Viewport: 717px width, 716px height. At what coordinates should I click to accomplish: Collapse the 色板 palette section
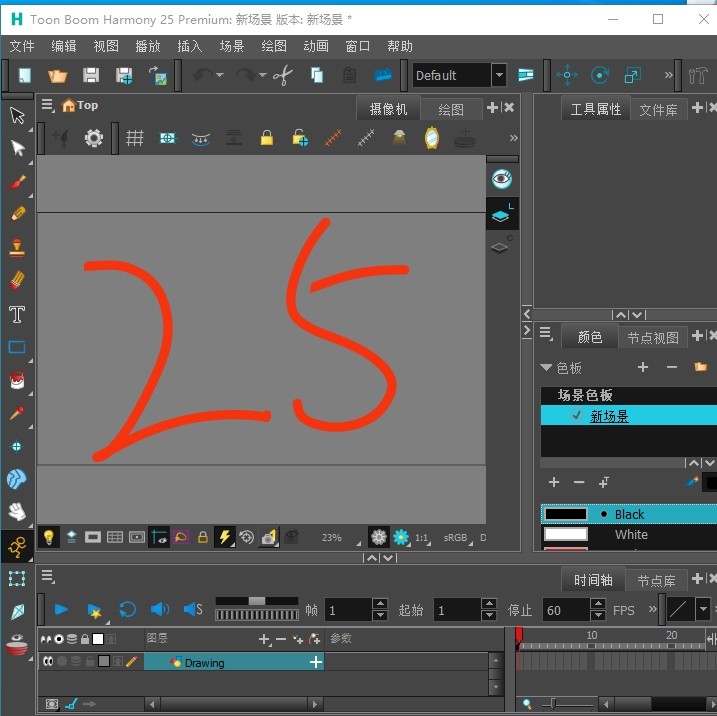tap(546, 367)
